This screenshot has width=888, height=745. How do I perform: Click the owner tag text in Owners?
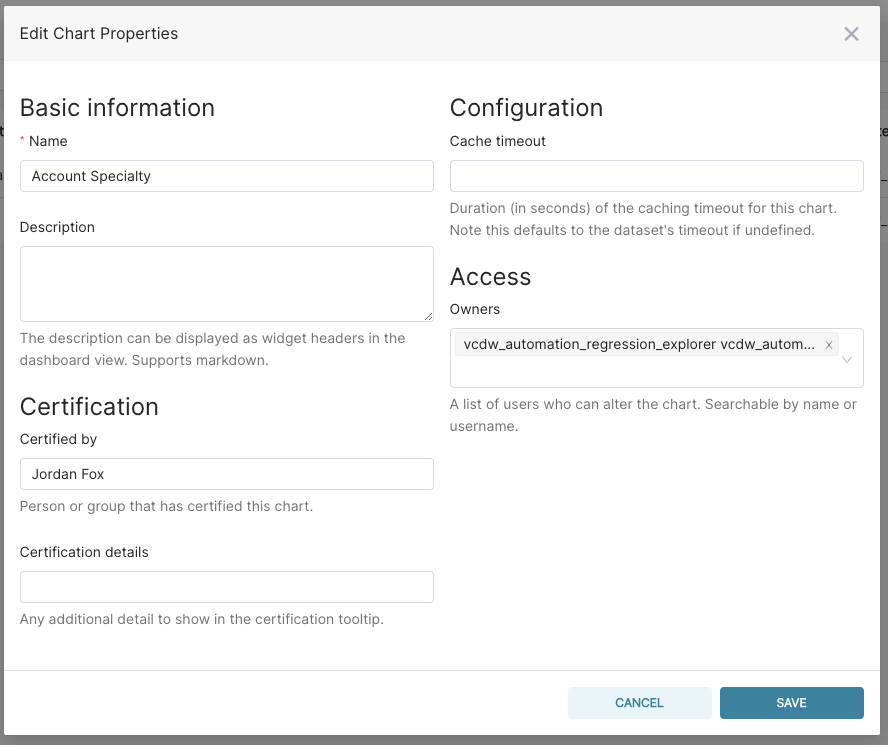click(x=637, y=345)
